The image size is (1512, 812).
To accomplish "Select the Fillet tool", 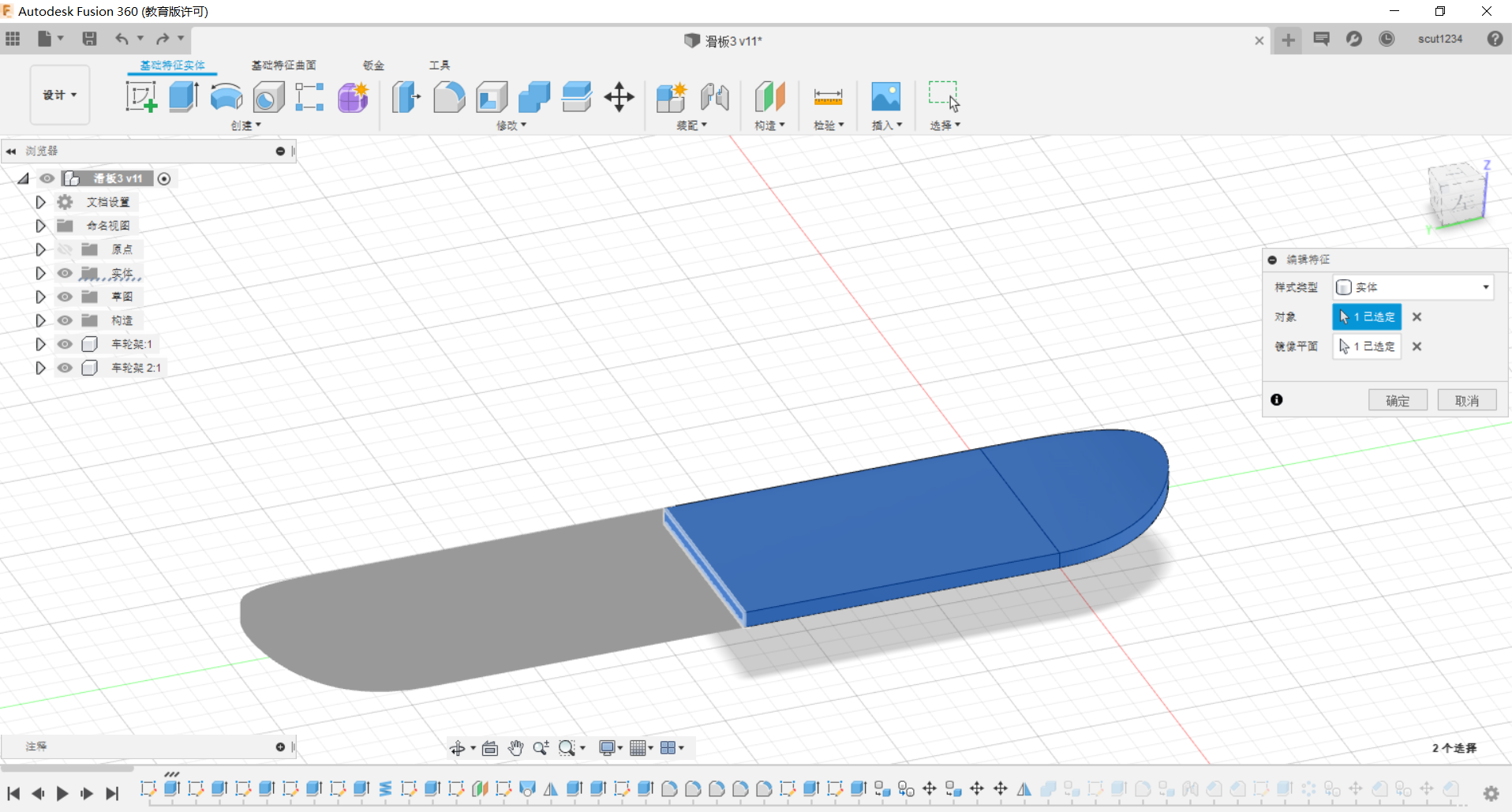I will [x=449, y=97].
